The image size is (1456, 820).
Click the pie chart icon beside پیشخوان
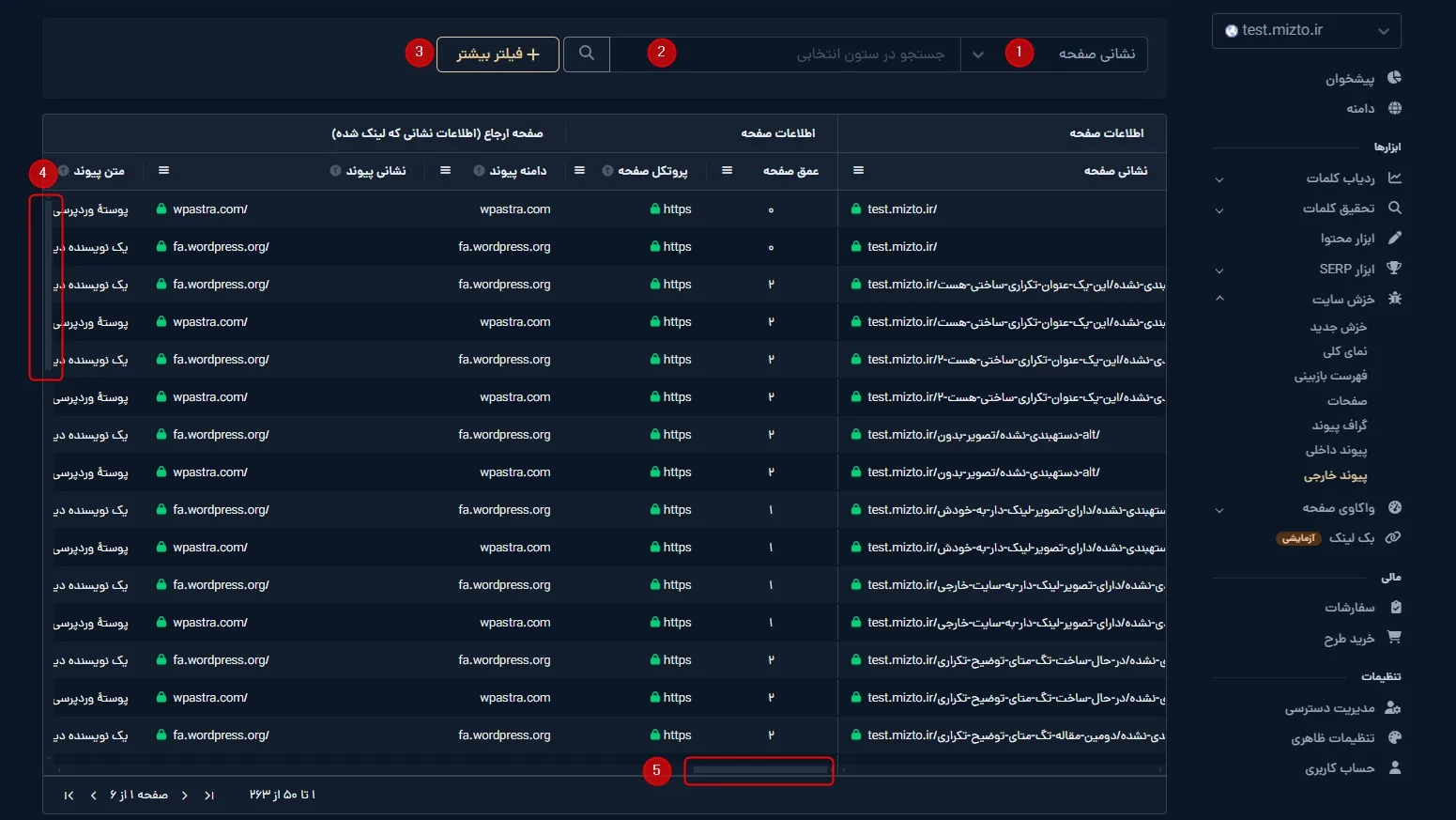(1394, 78)
